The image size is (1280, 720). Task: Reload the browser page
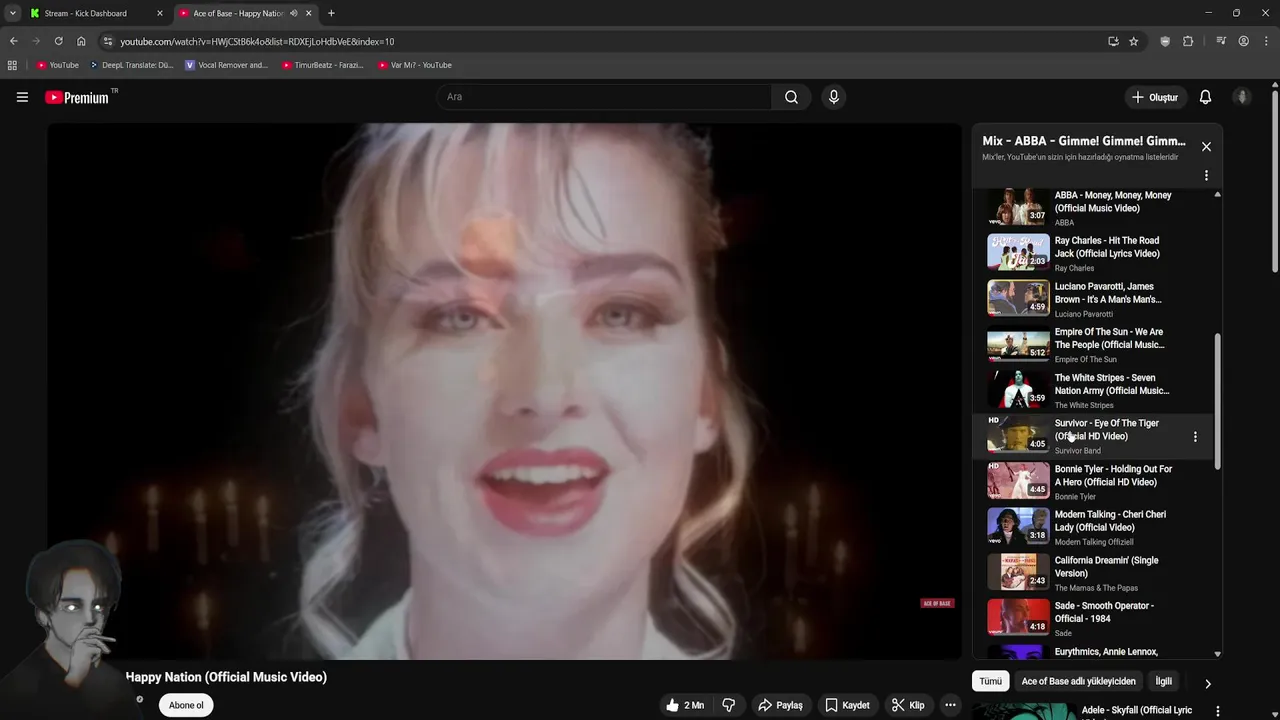tap(58, 41)
